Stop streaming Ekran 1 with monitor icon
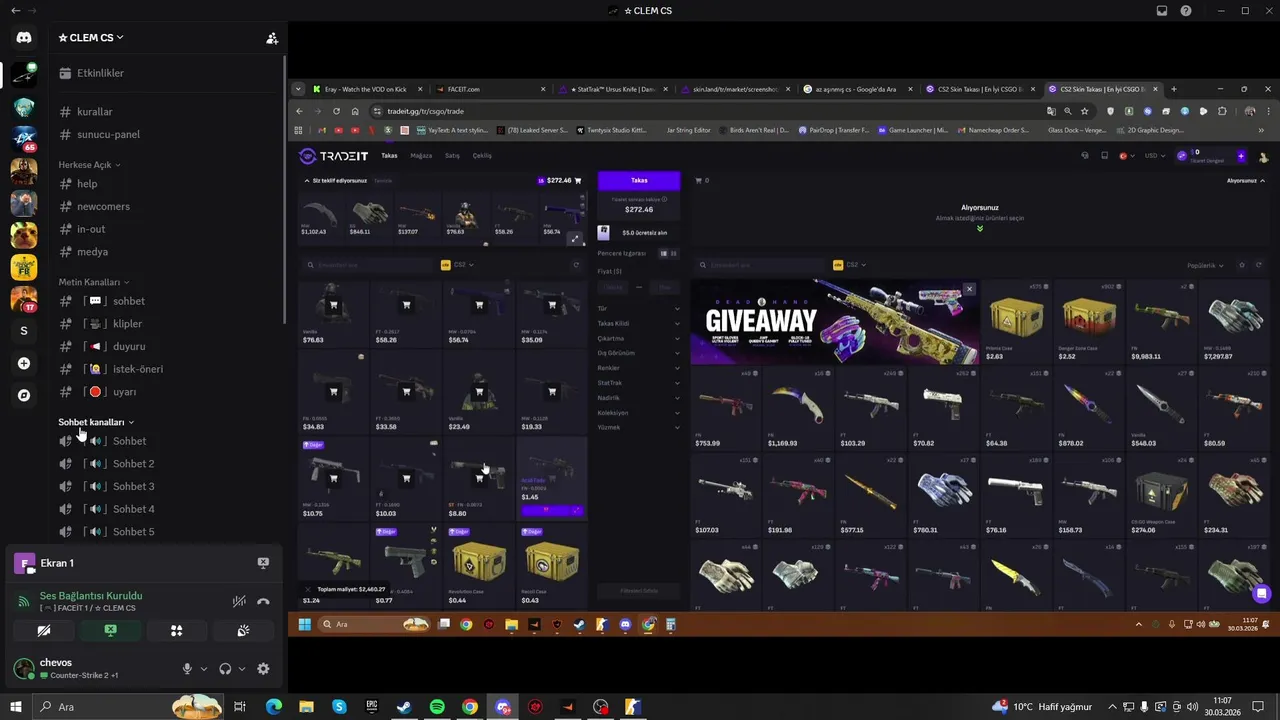1280x720 pixels. click(x=263, y=563)
